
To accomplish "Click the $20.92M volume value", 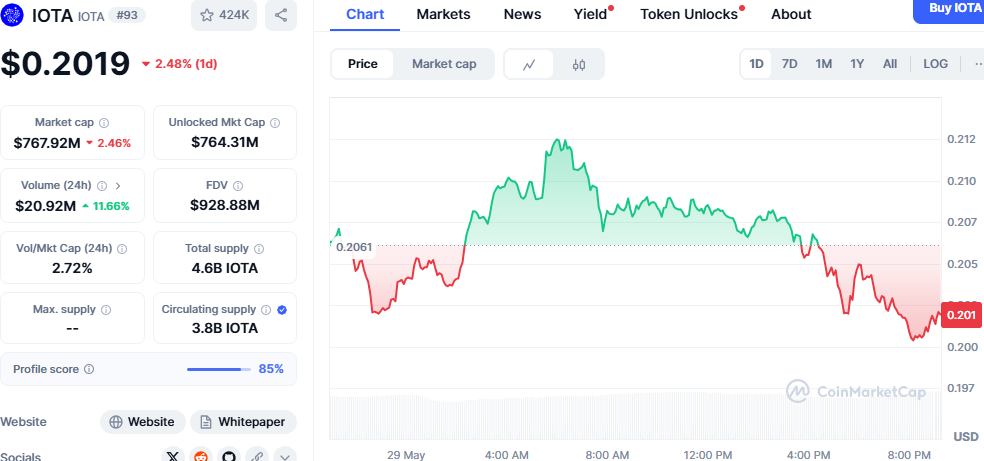I will pos(45,205).
